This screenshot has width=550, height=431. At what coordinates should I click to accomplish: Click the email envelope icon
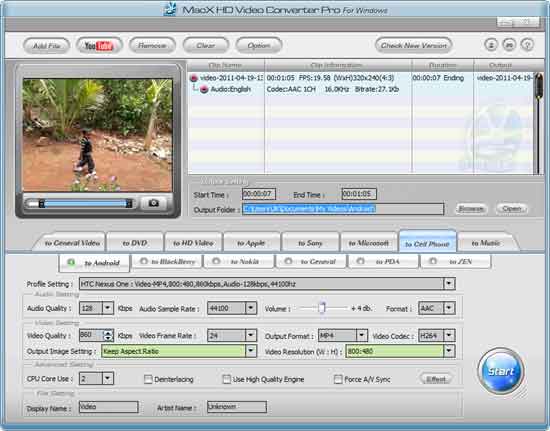pyautogui.click(x=509, y=45)
